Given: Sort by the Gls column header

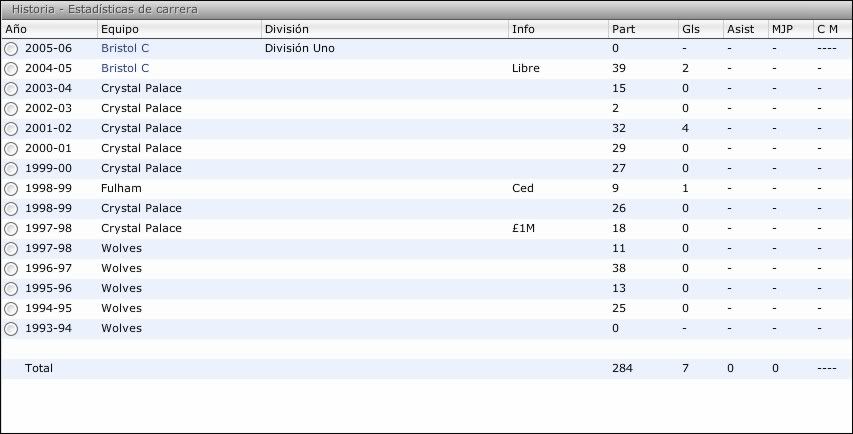Looking at the screenshot, I should point(701,29).
